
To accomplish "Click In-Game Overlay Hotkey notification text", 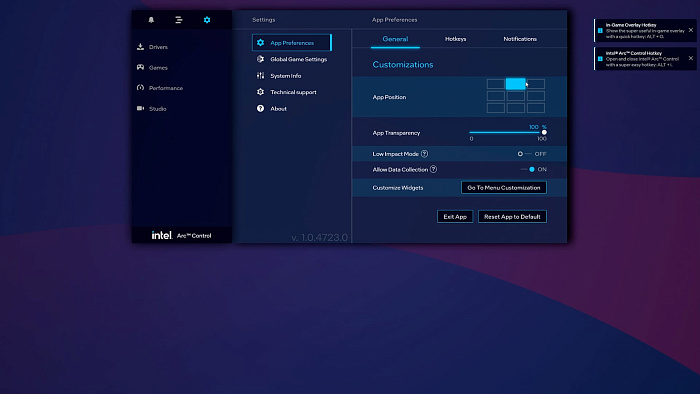I will 645,31.
